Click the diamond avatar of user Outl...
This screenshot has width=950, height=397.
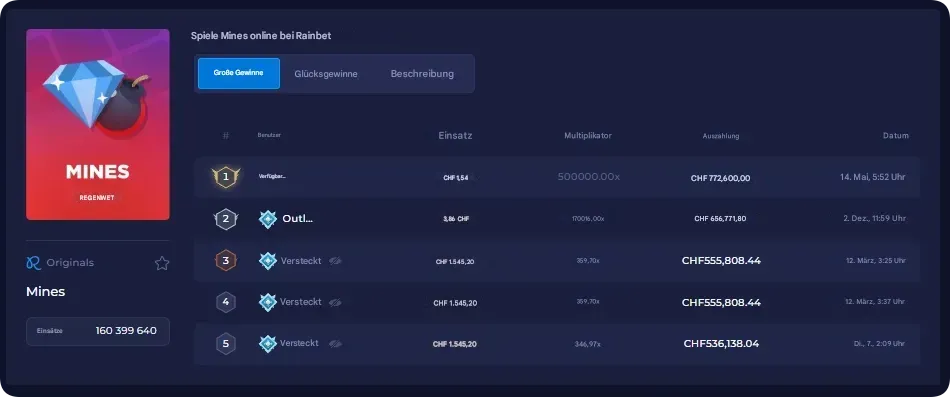(x=268, y=219)
